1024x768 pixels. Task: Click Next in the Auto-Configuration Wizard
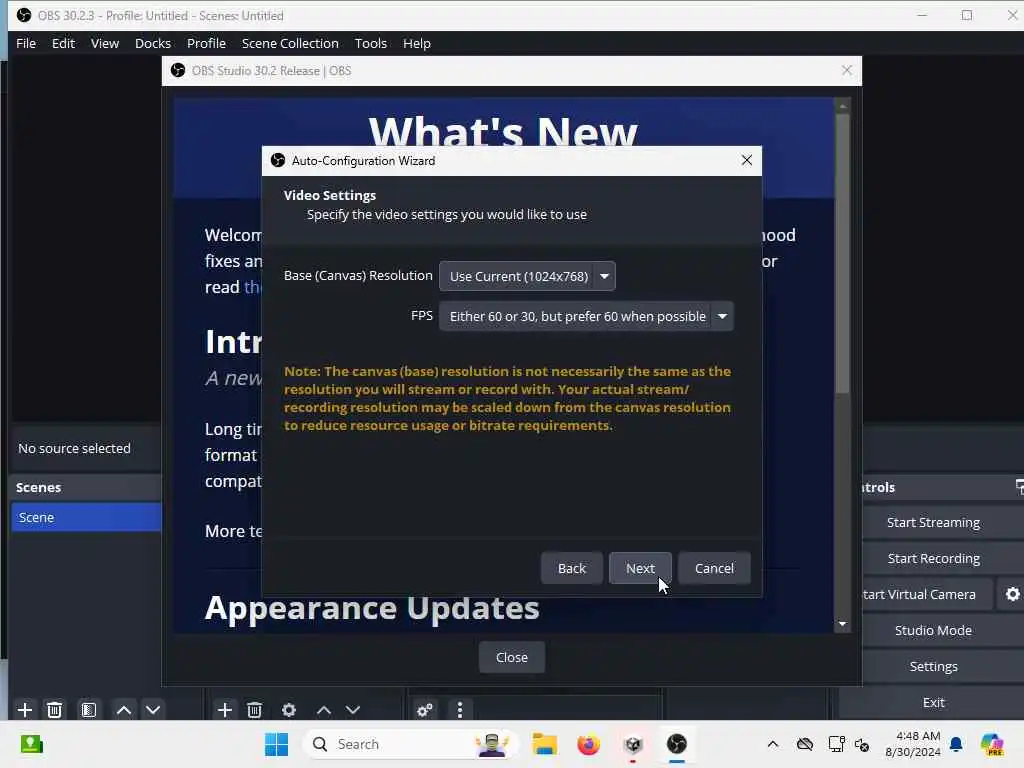click(x=640, y=568)
